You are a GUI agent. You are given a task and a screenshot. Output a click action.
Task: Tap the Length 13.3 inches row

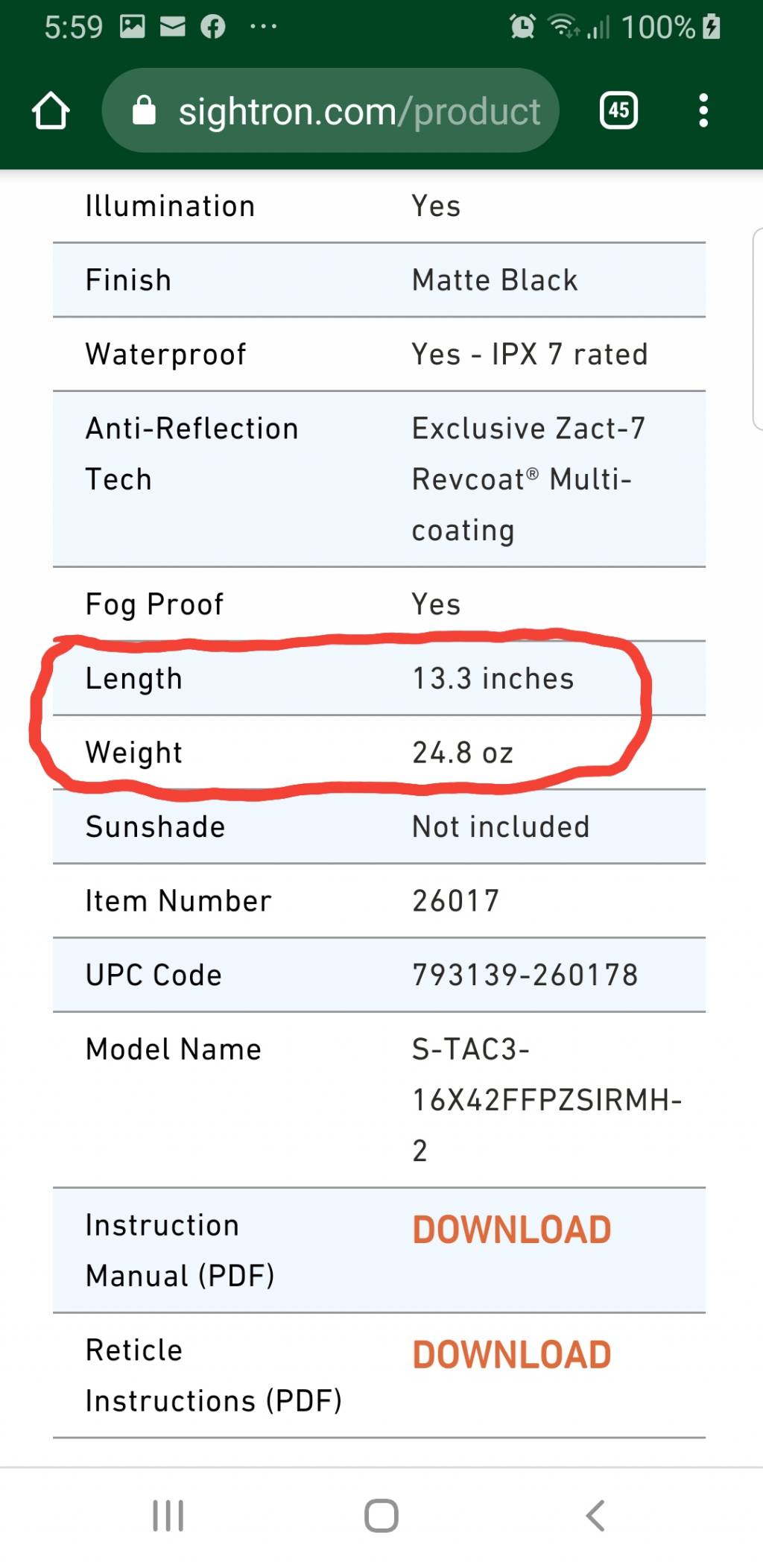pos(379,678)
